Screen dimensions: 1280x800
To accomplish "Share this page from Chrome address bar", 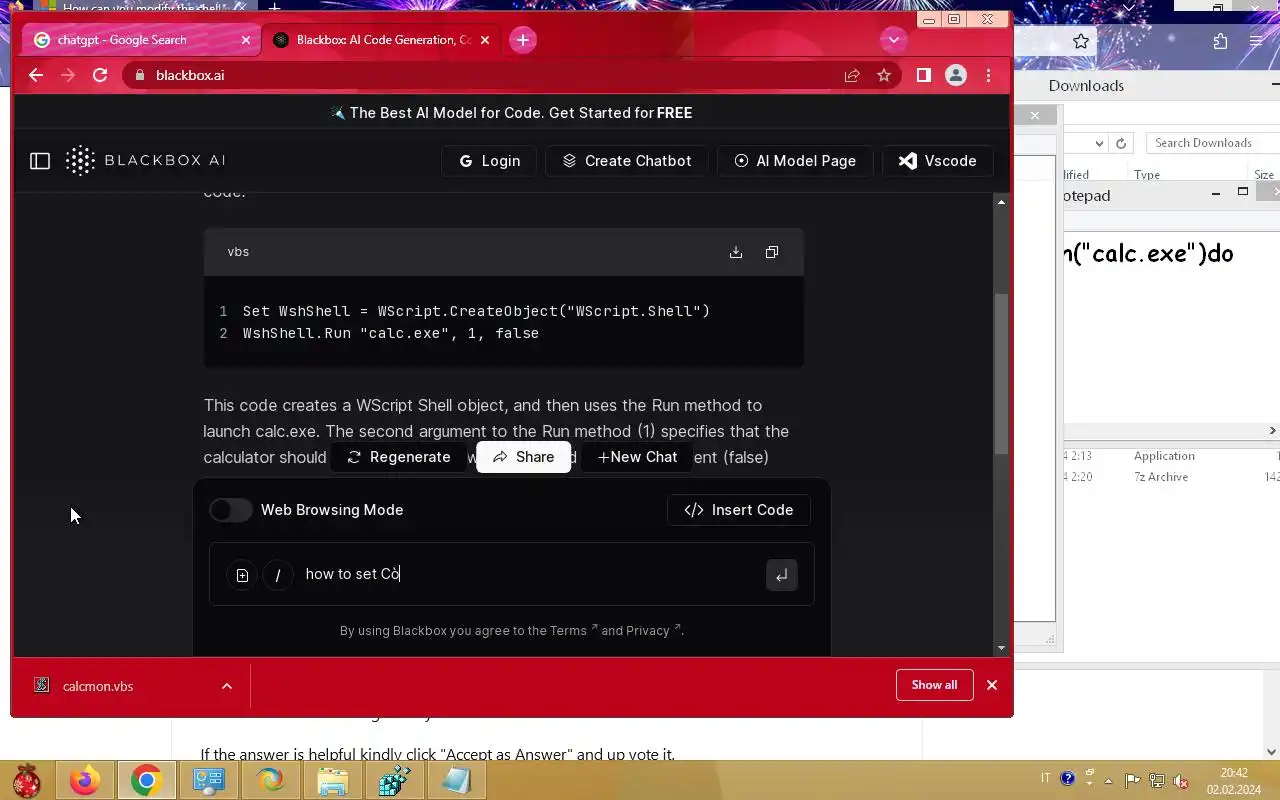I will (x=852, y=75).
